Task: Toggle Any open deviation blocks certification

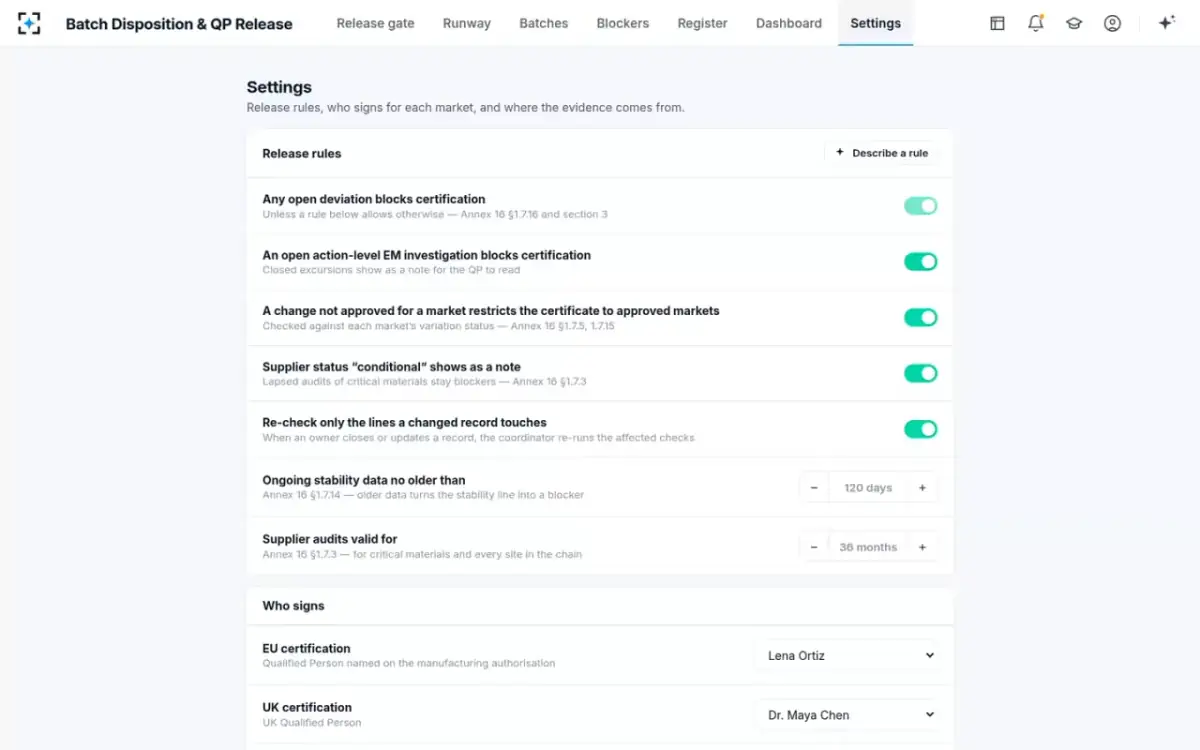Action: coord(920,206)
